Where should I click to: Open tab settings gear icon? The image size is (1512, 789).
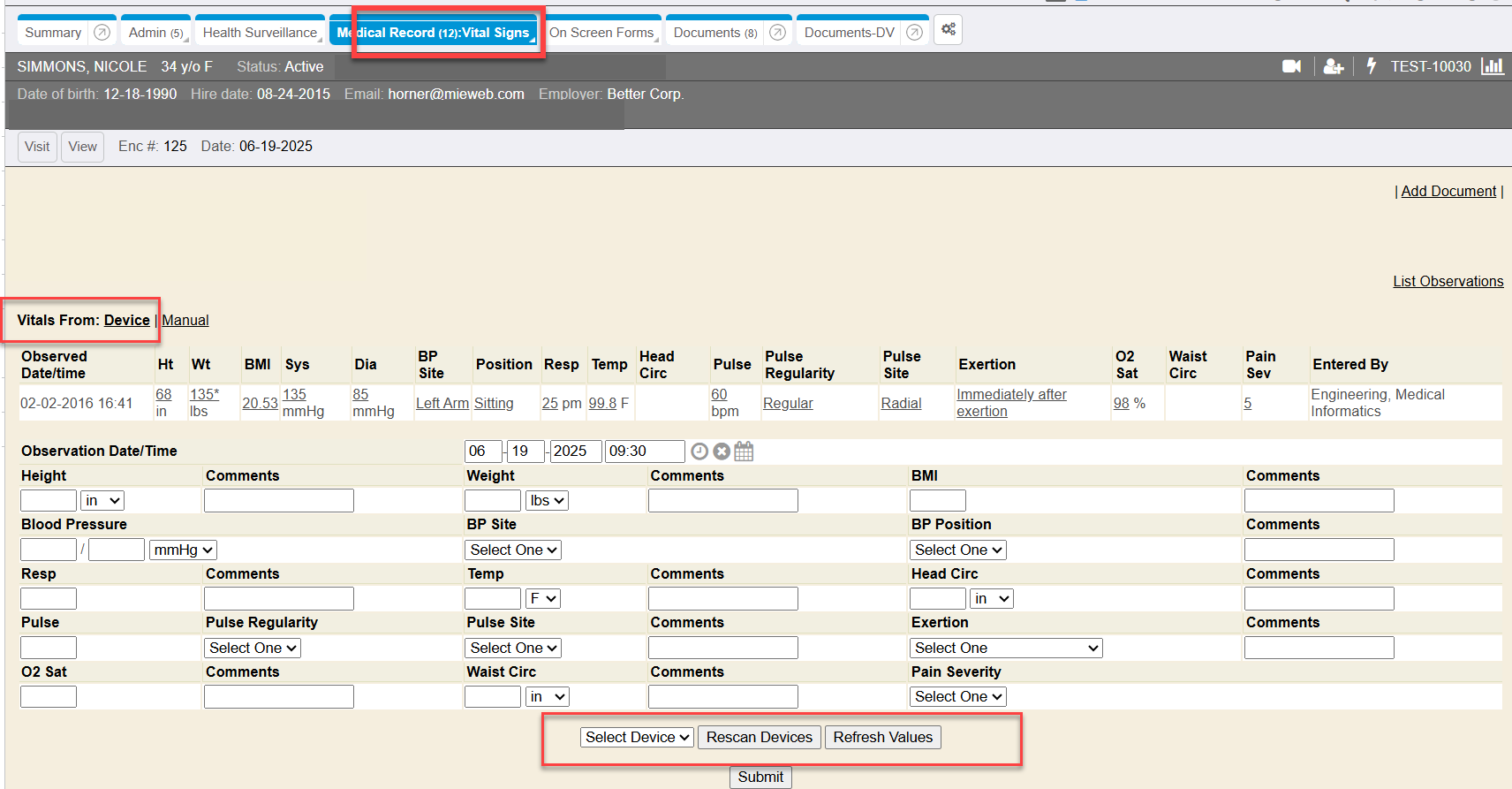coord(948,30)
